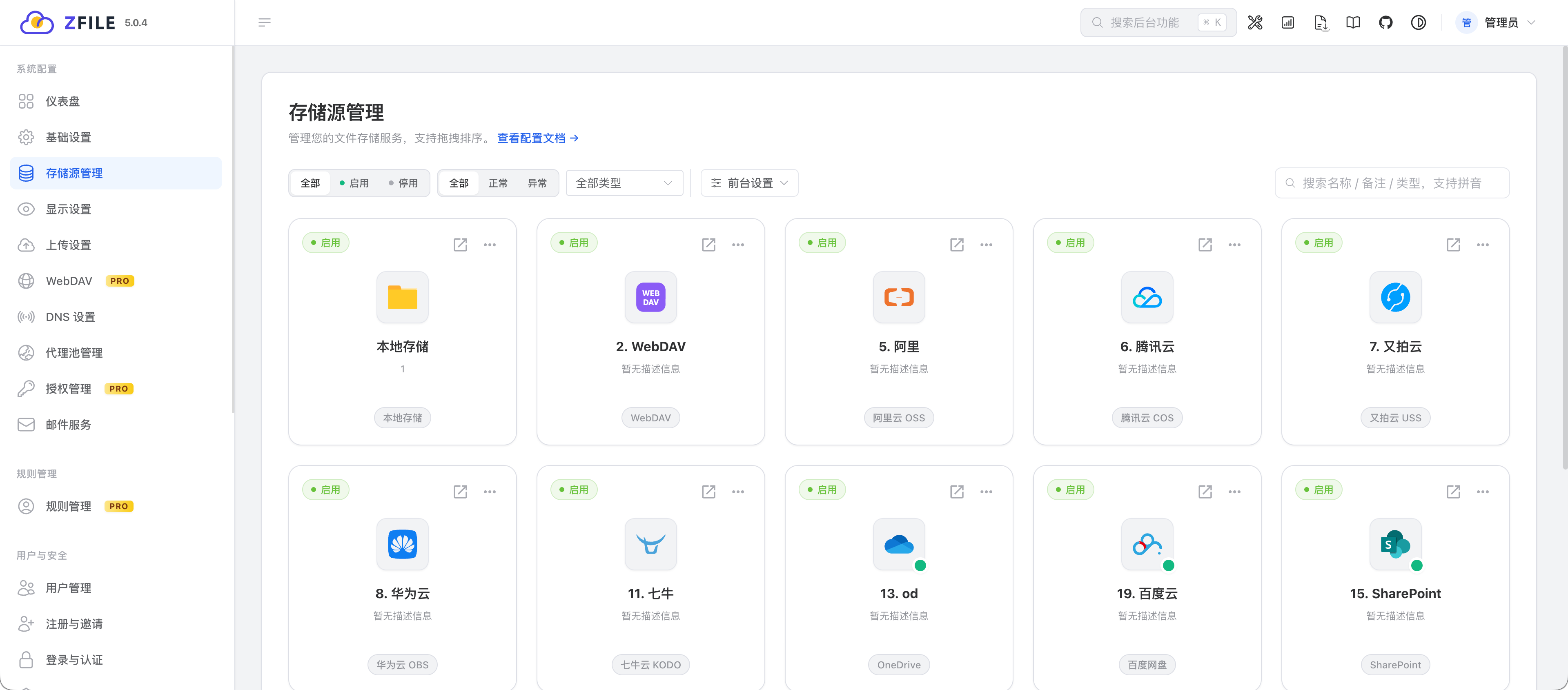Open the 管理员 account dropdown
This screenshot has width=1568, height=690.
click(x=1496, y=22)
